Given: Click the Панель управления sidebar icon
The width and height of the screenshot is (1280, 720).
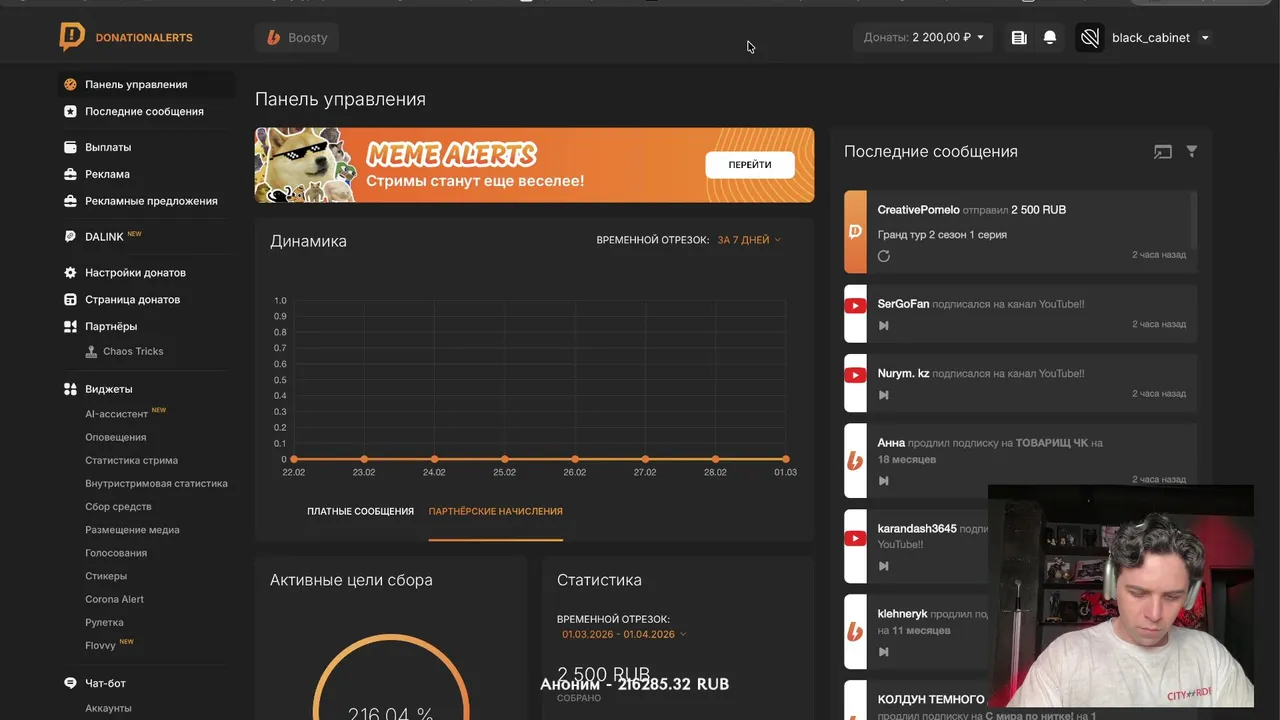Looking at the screenshot, I should pyautogui.click(x=70, y=85).
